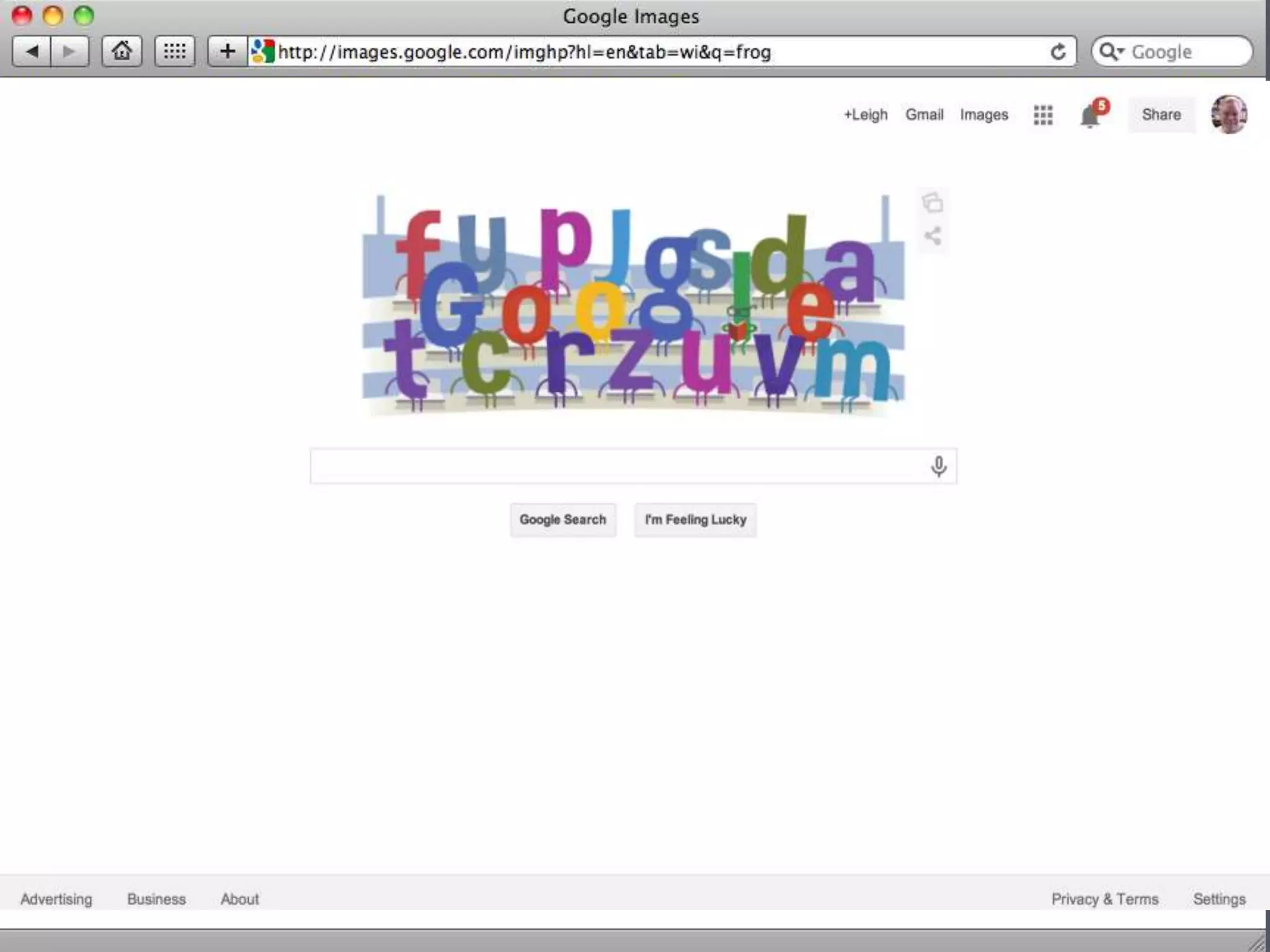Click the plus add-bookmark button
This screenshot has height=952, width=1270.
[x=228, y=51]
